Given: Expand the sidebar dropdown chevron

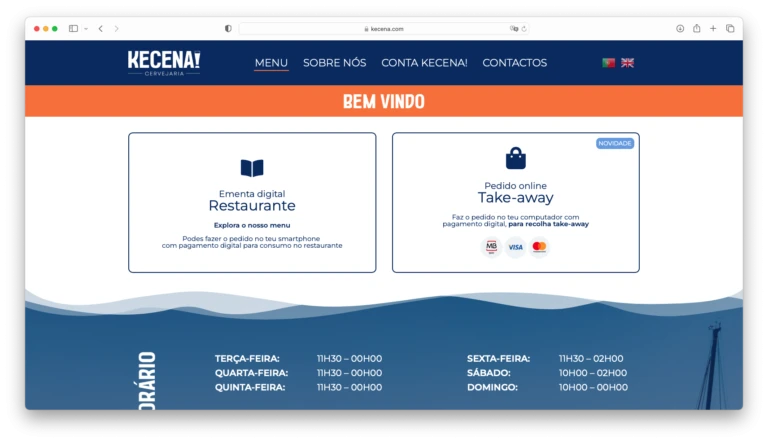Looking at the screenshot, I should pyautogui.click(x=85, y=29).
